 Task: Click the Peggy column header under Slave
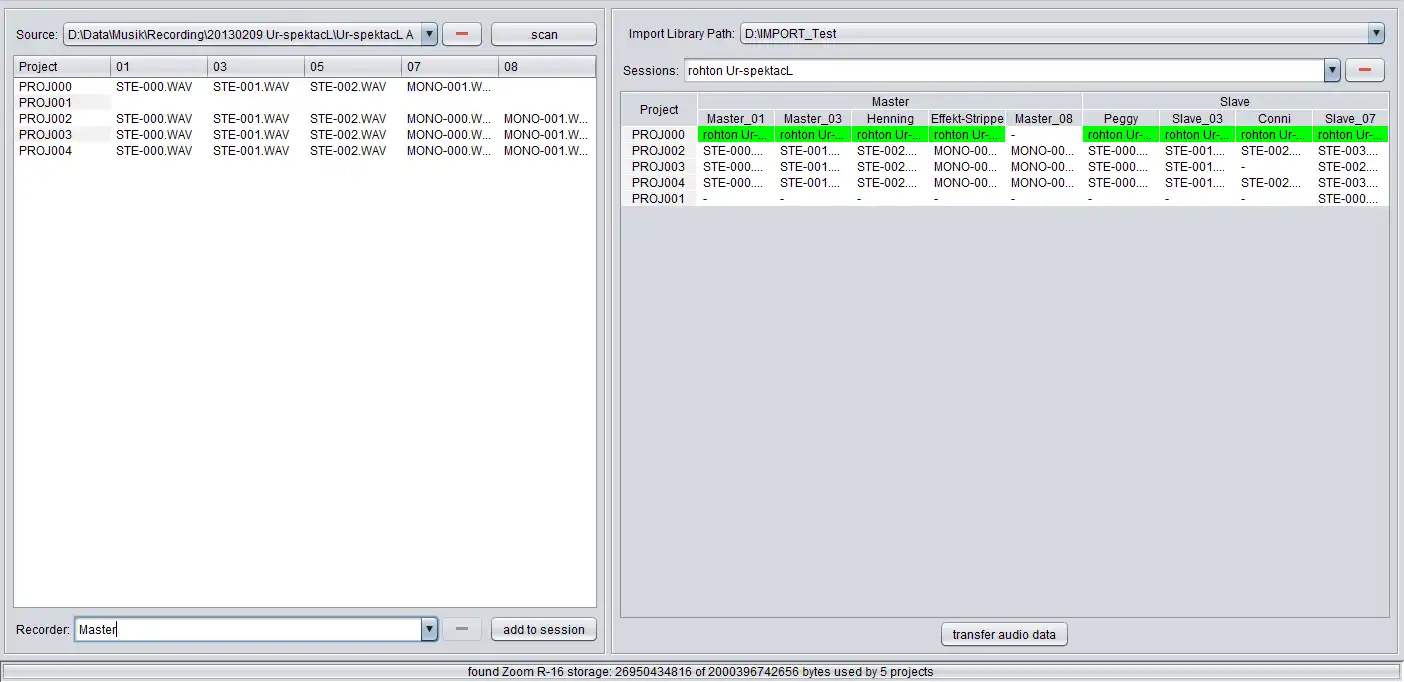point(1121,118)
